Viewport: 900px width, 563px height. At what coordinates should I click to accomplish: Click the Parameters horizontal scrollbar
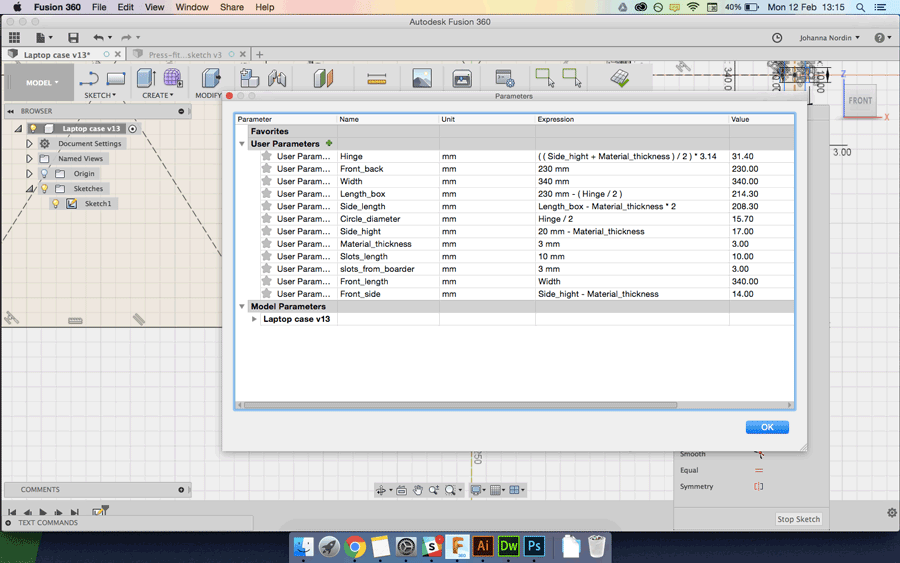460,405
